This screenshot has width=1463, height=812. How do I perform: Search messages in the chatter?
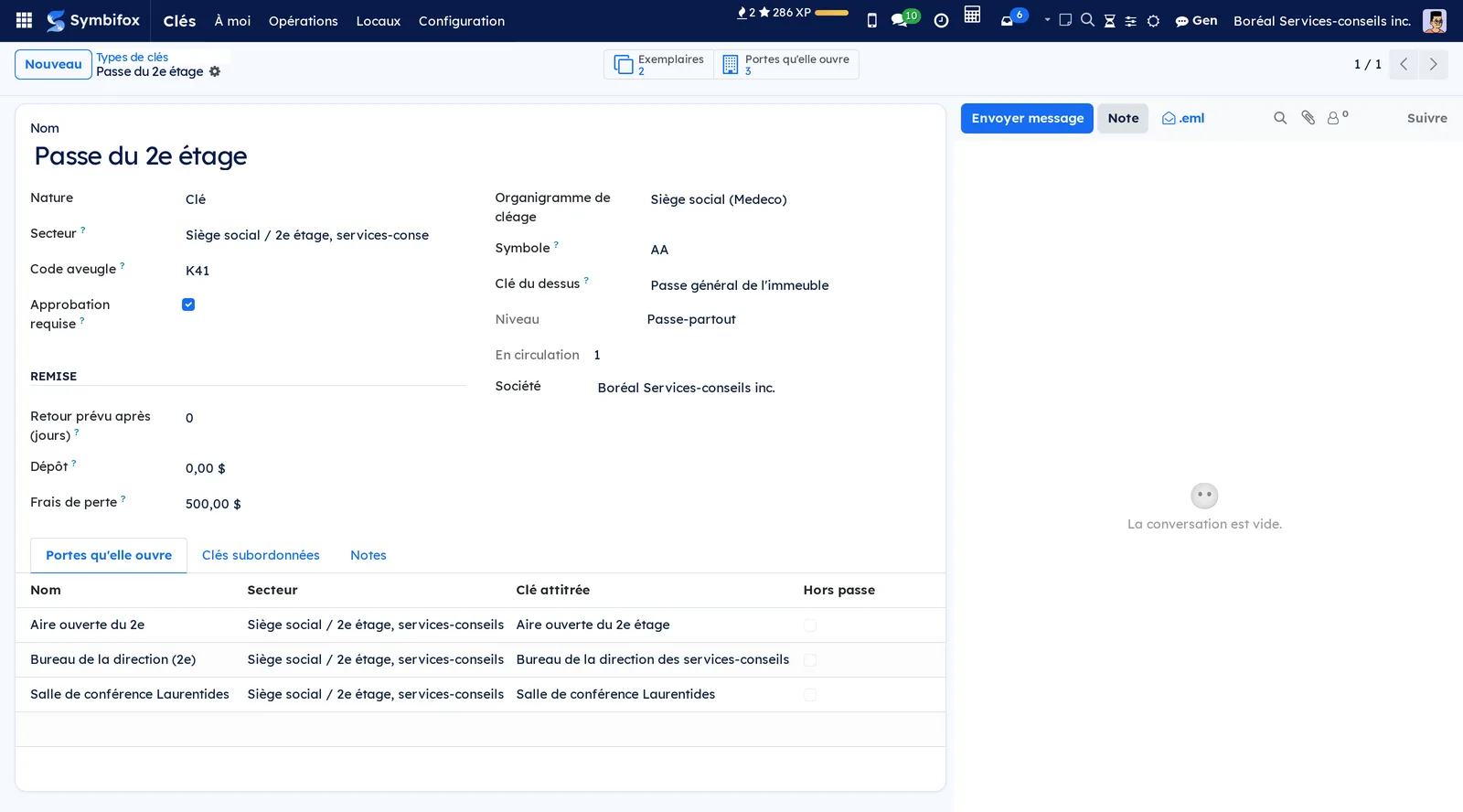coord(1280,118)
